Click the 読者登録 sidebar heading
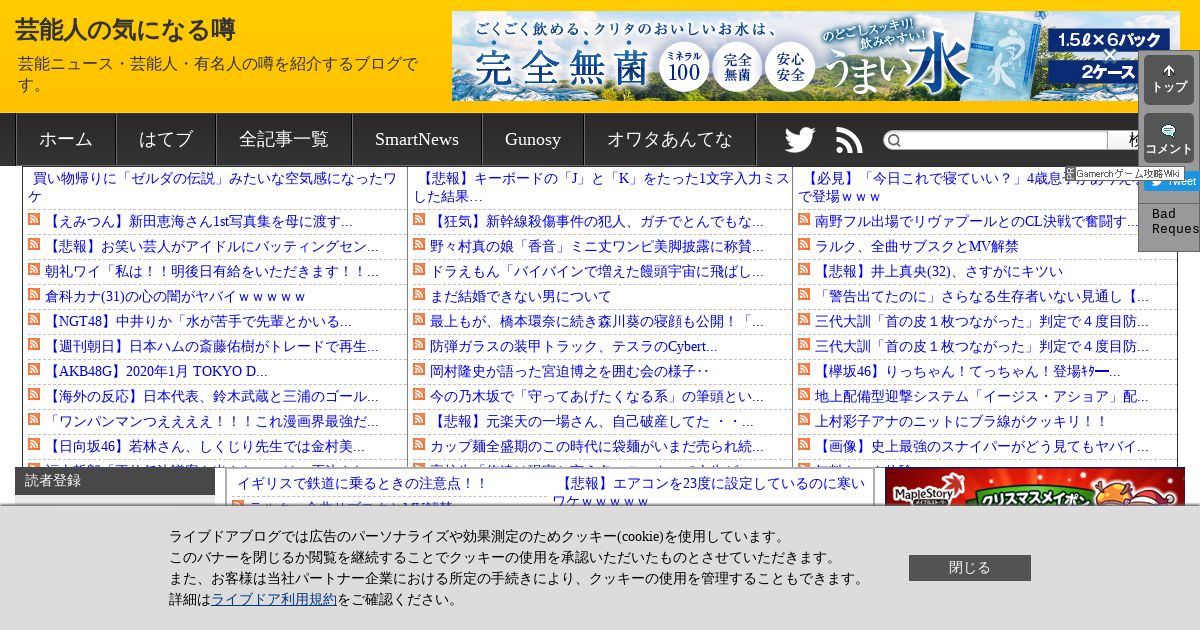The image size is (1200, 630). (x=115, y=481)
